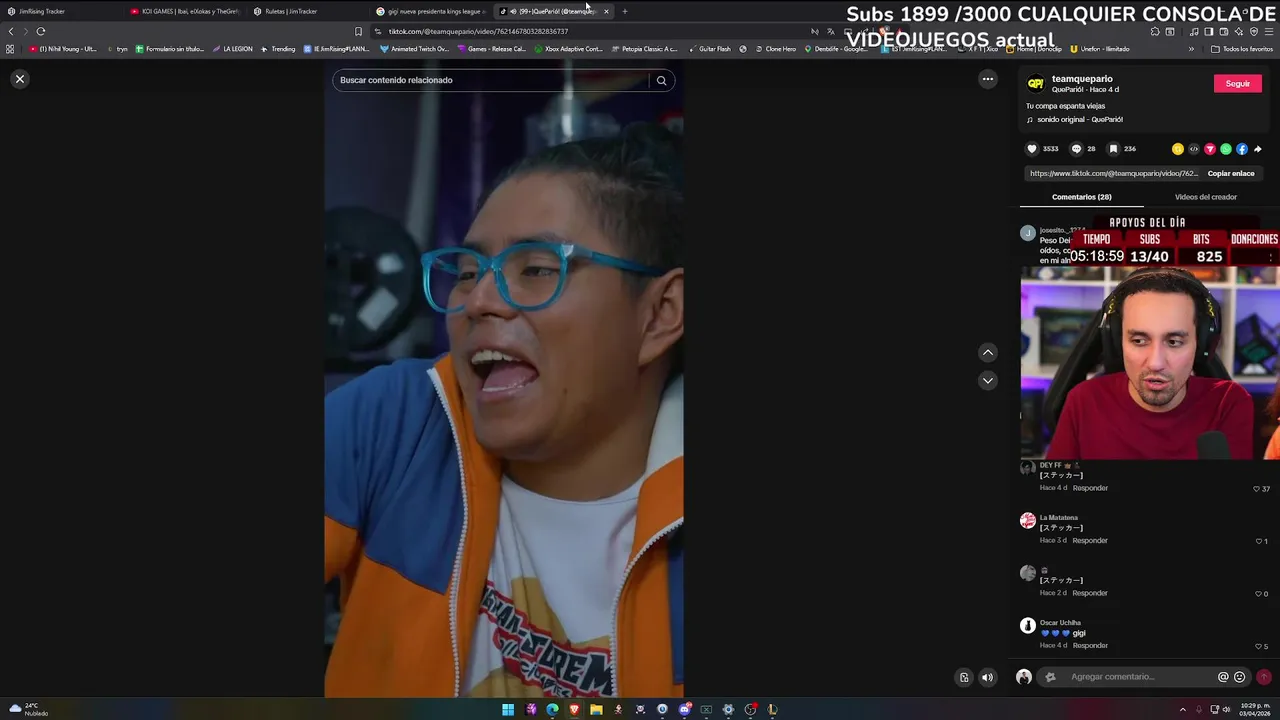Go to next video with down arrow
Screen dimensions: 1280x720
[988, 380]
